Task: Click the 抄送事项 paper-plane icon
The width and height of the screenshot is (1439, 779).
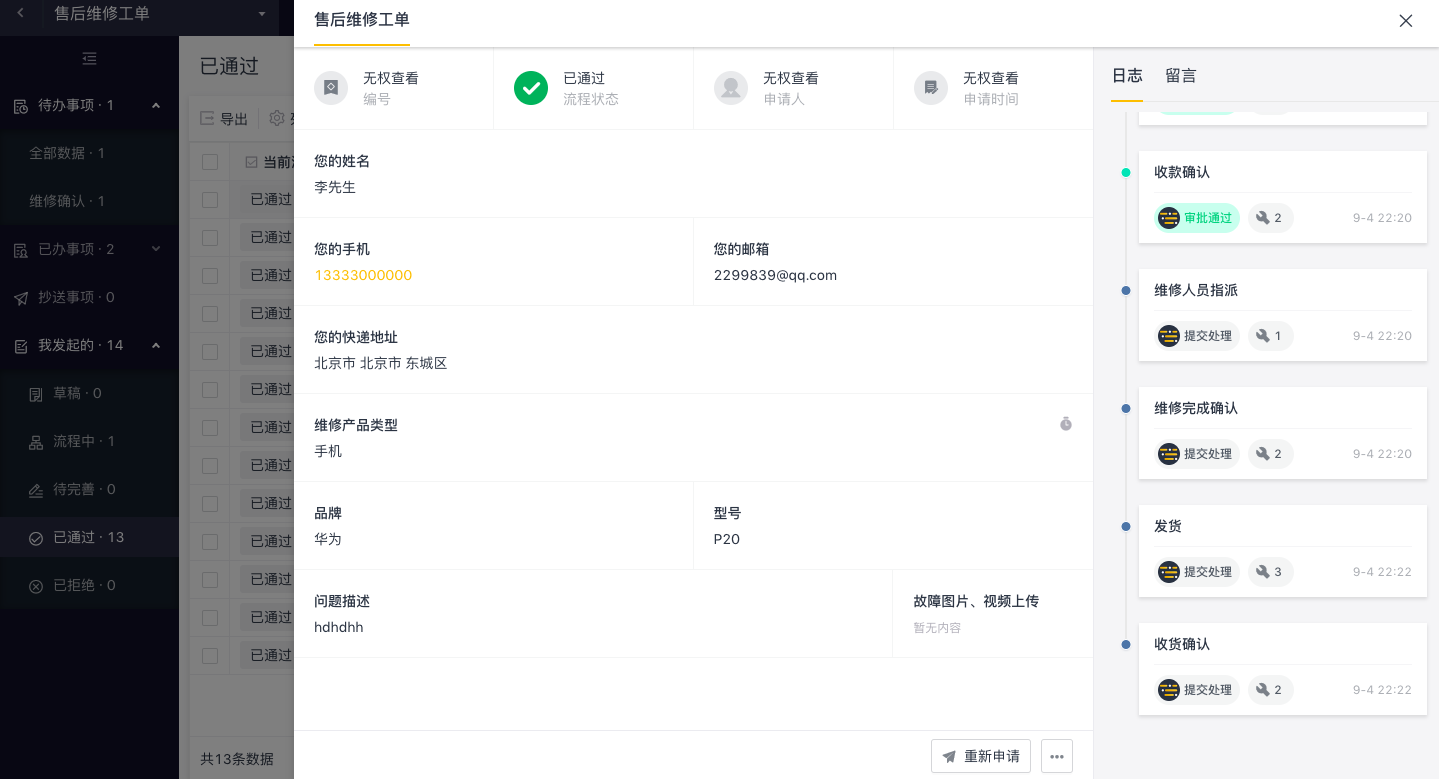Action: coord(21,298)
